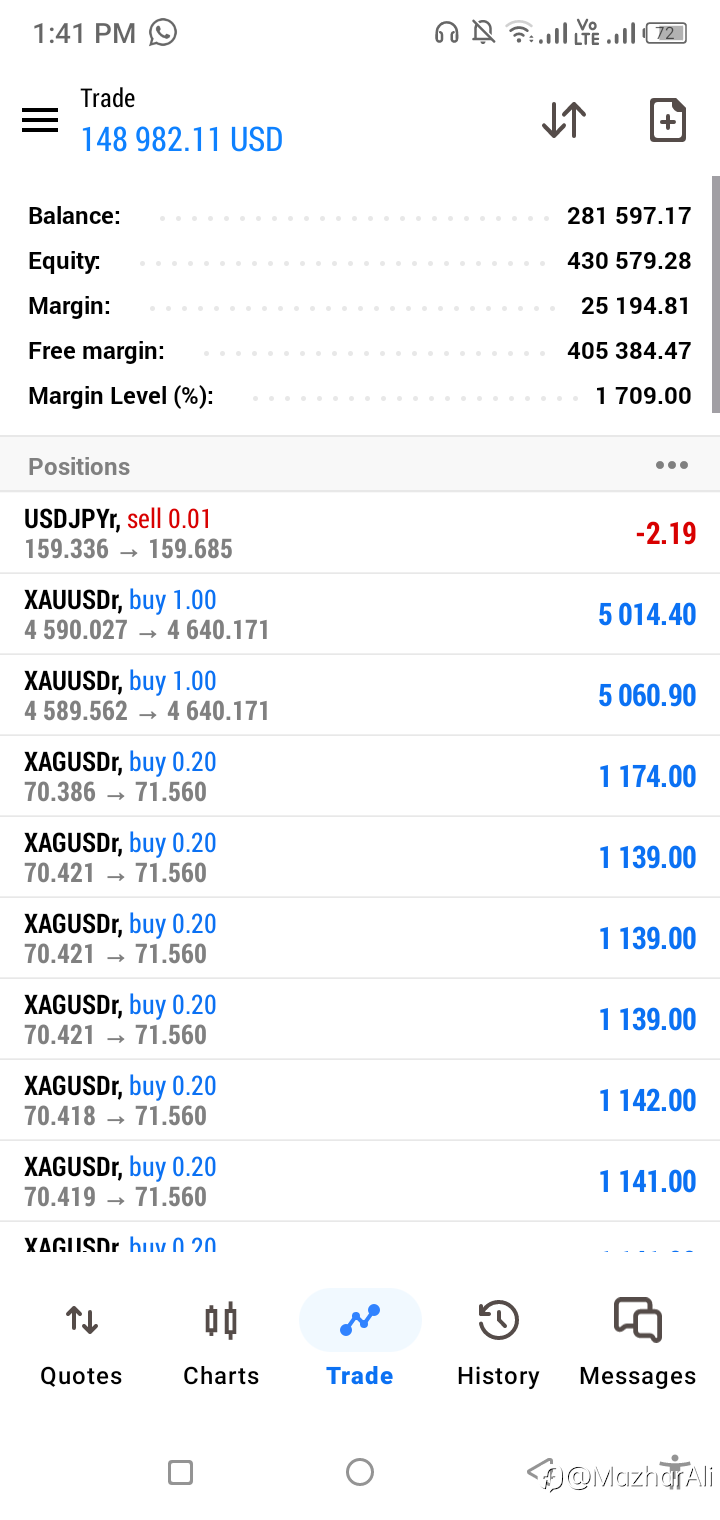This screenshot has width=720, height=1520.
Task: Tap the new order icon
Action: 667,121
